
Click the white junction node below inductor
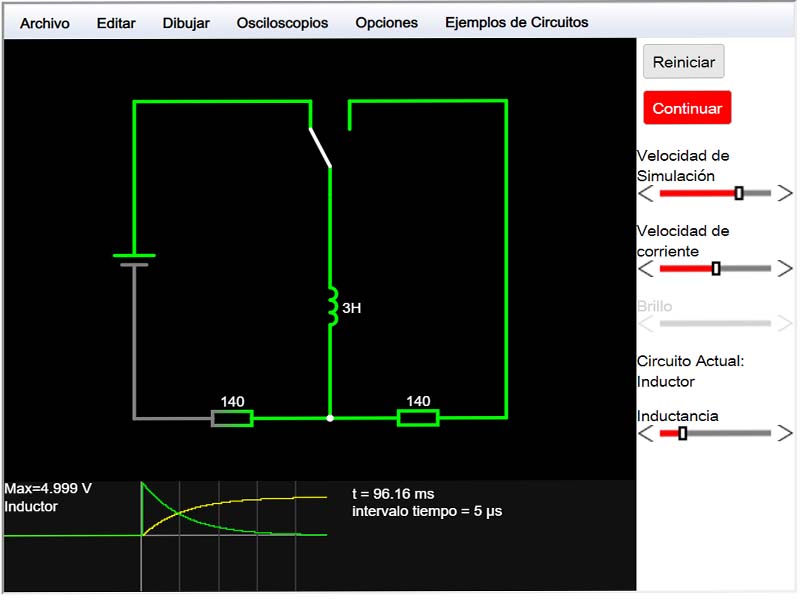[330, 418]
